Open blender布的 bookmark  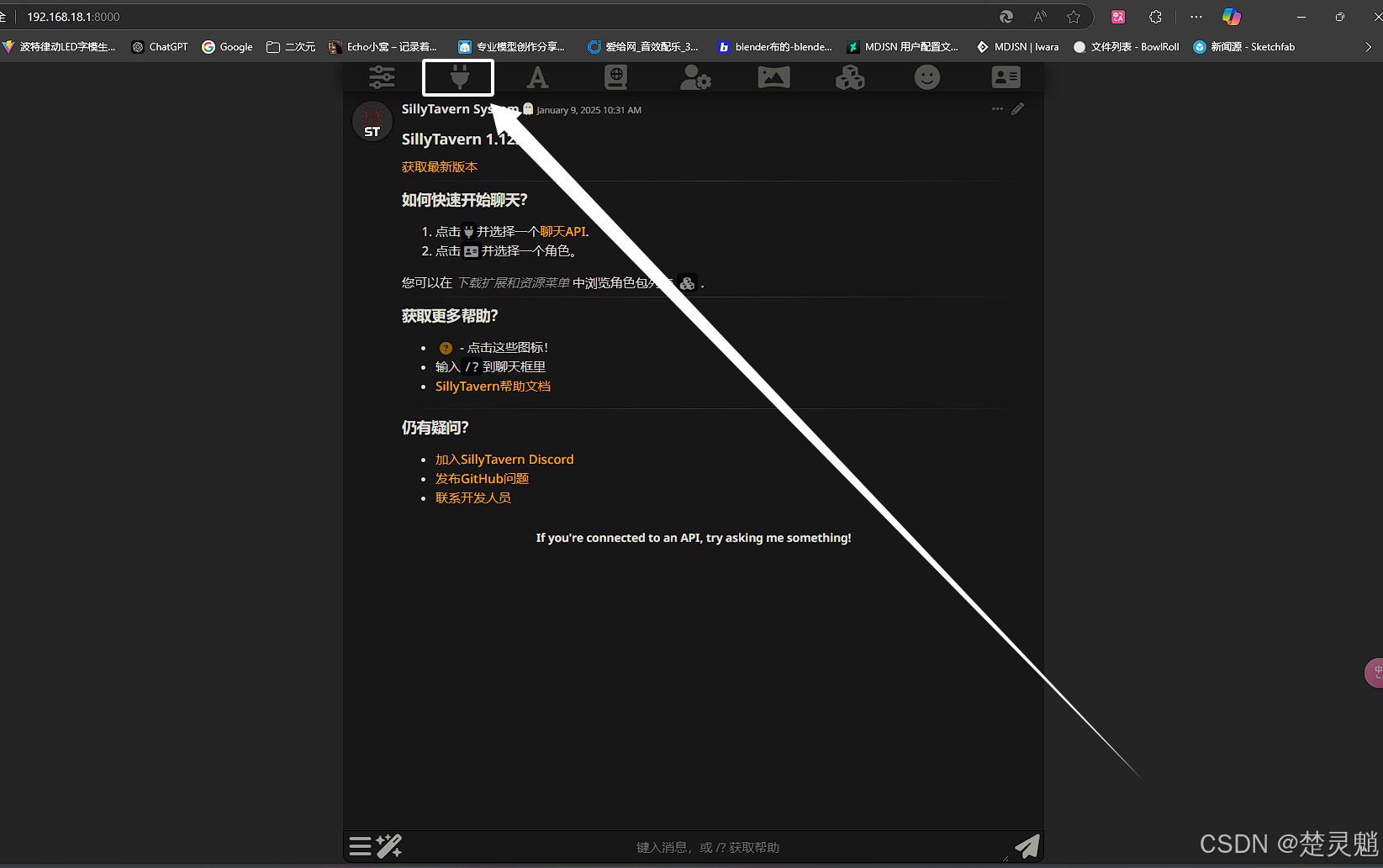[774, 47]
